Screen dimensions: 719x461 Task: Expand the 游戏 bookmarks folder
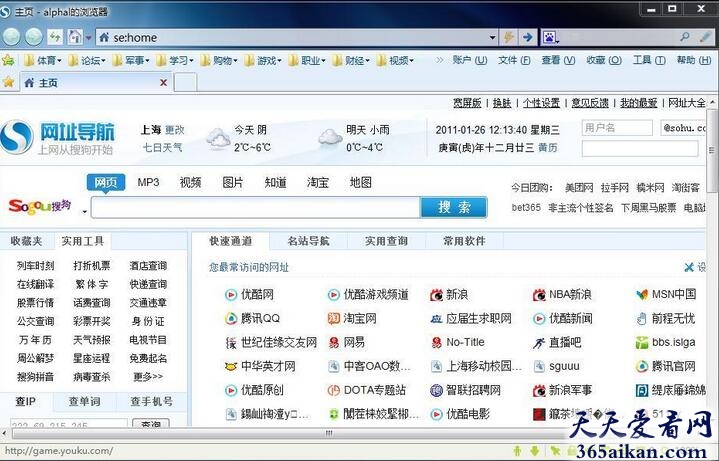262,60
